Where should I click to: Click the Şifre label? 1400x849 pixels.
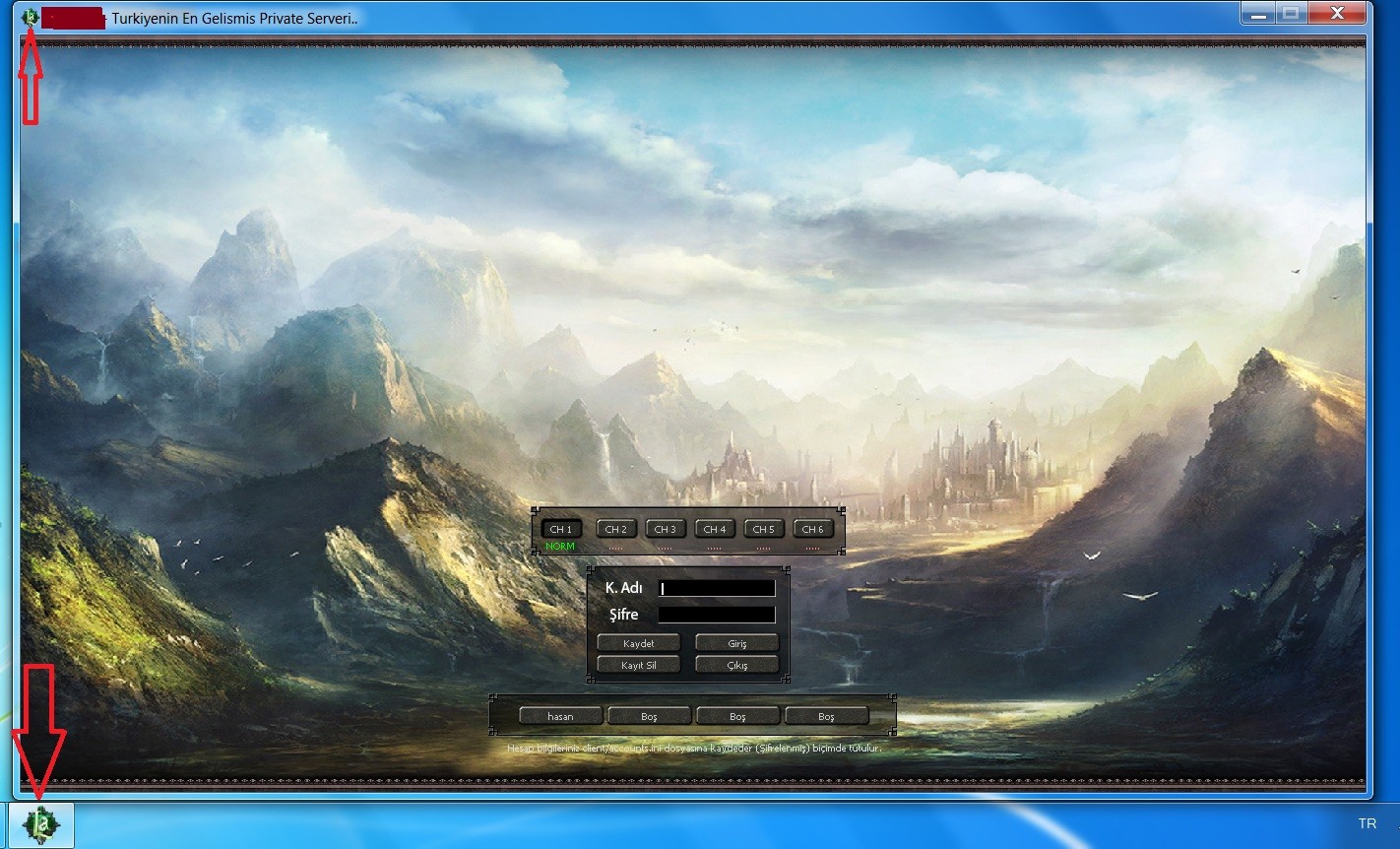(x=624, y=615)
